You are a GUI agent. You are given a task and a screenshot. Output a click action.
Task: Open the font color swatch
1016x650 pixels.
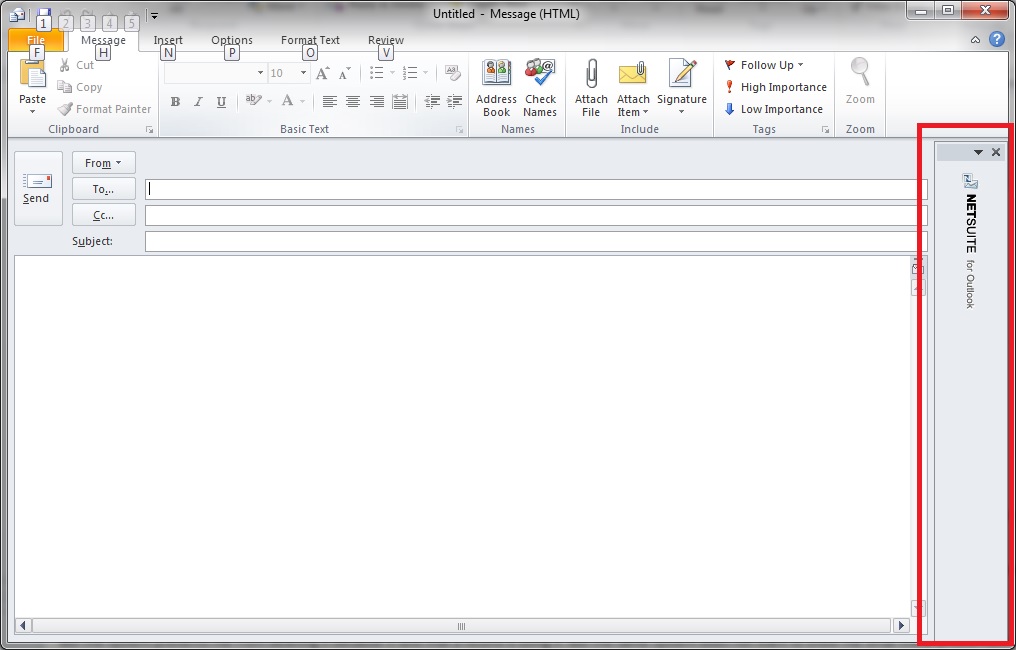pos(288,102)
